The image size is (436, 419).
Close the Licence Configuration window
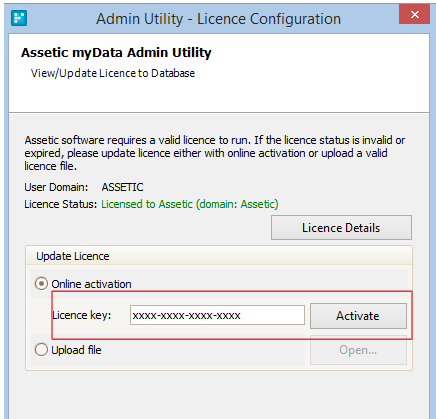[414, 14]
